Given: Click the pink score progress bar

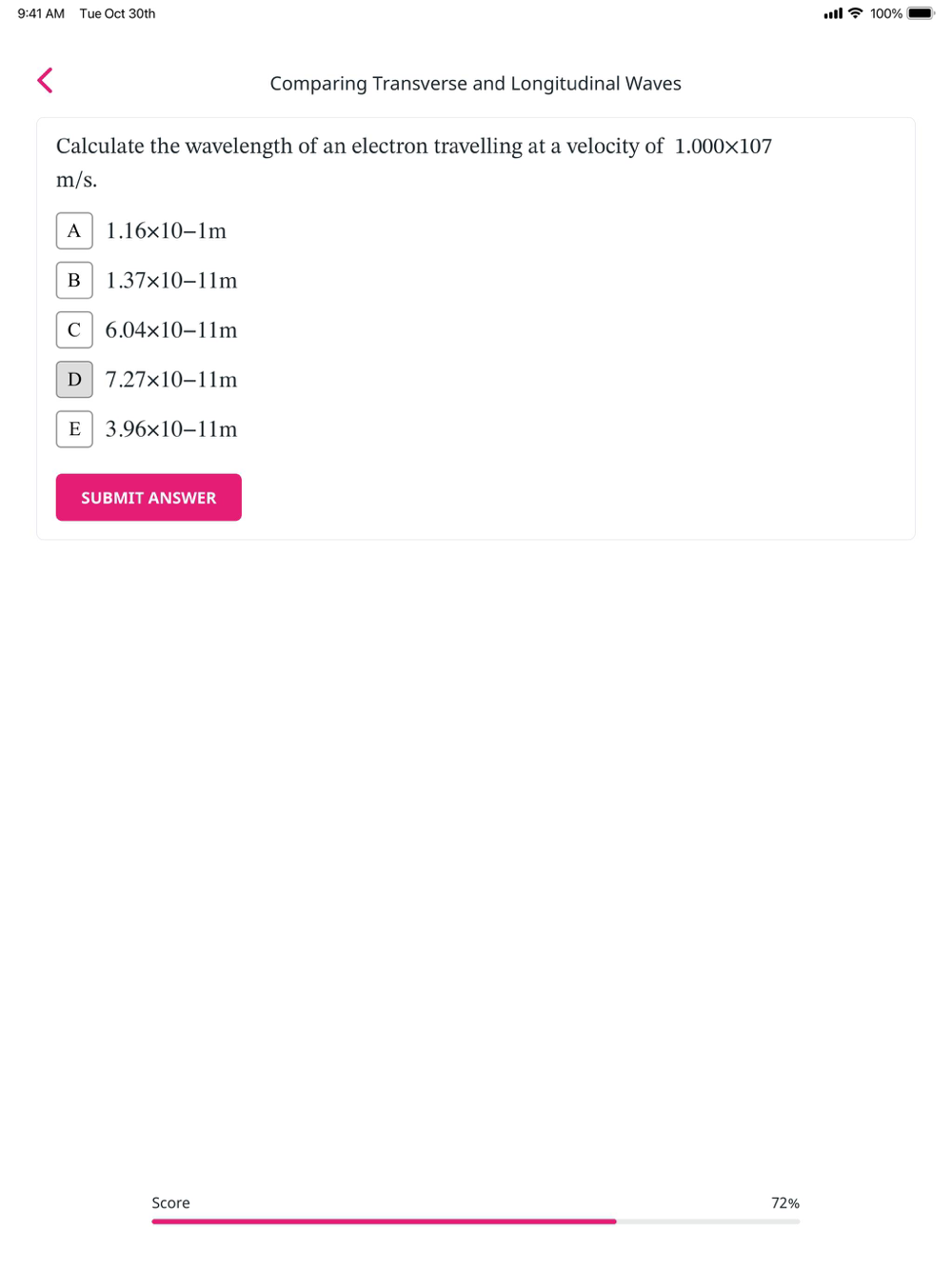Looking at the screenshot, I should [384, 1221].
